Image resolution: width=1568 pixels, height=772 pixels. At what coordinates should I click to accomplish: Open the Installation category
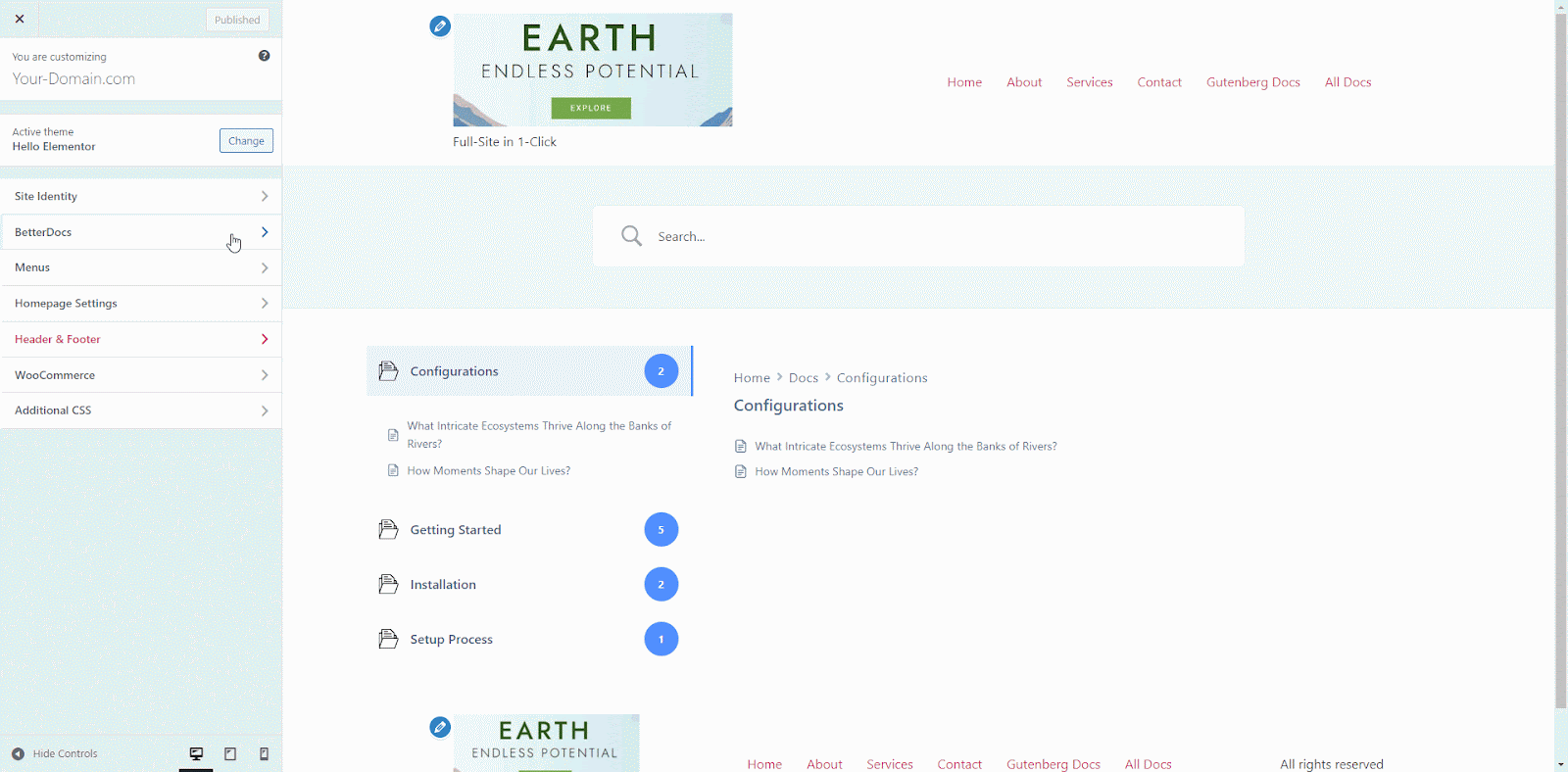click(529, 585)
